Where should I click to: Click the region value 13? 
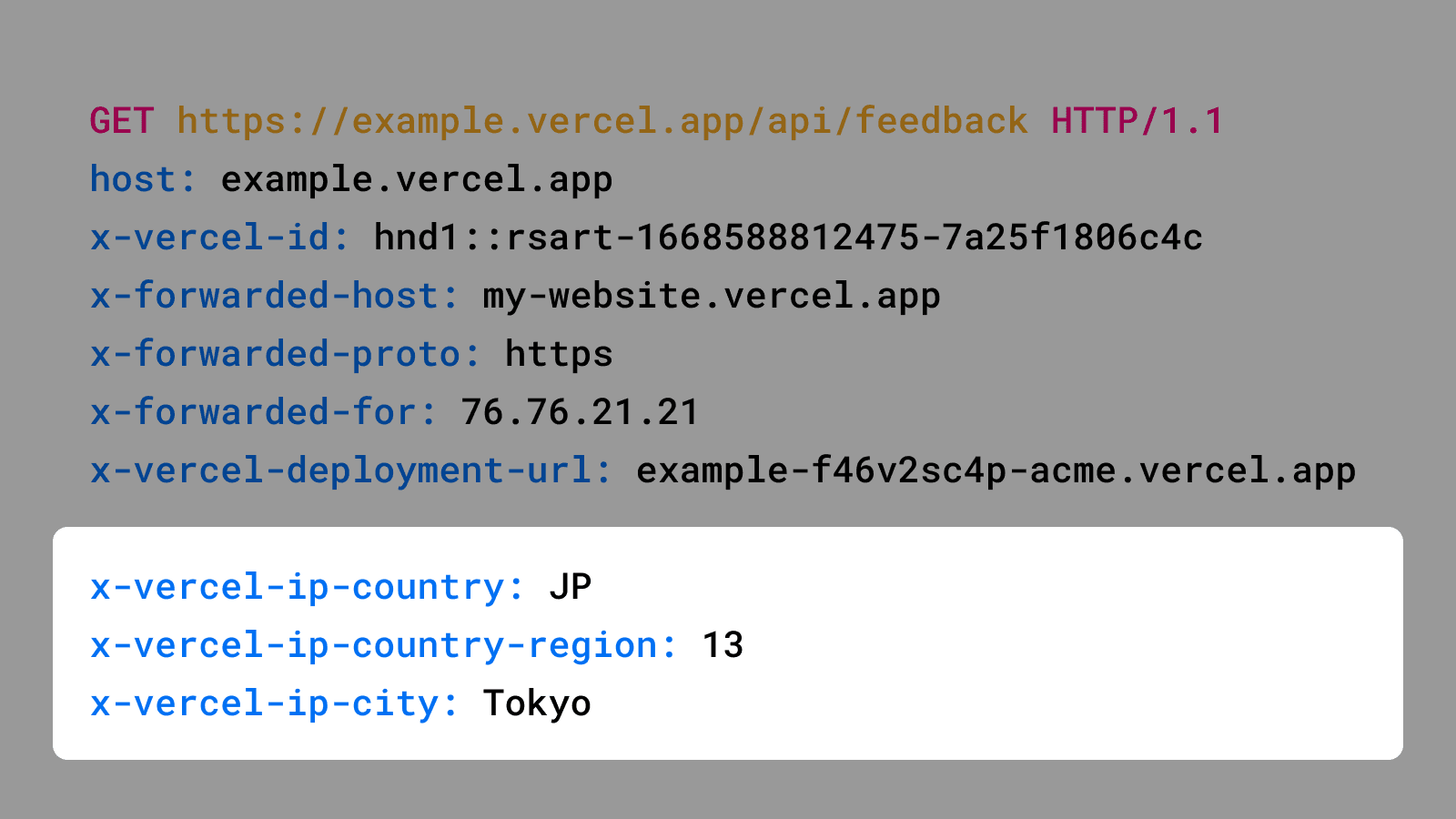(x=723, y=645)
